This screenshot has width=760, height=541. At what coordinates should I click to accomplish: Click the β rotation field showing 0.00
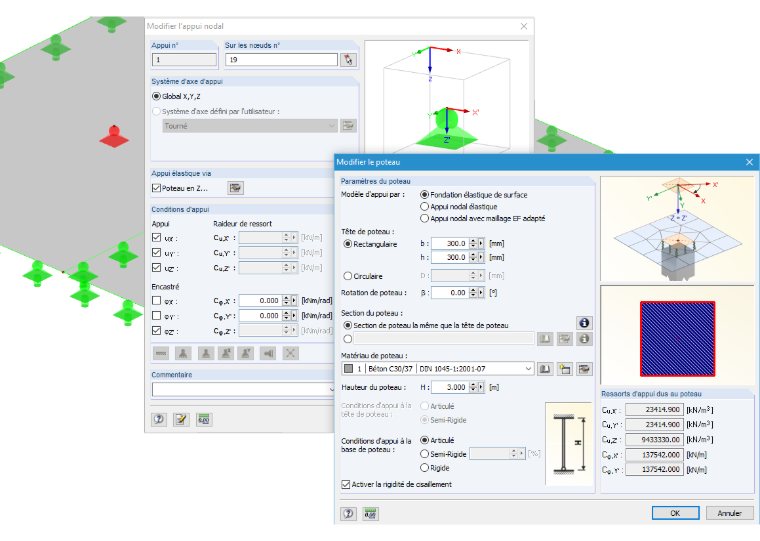[450, 293]
